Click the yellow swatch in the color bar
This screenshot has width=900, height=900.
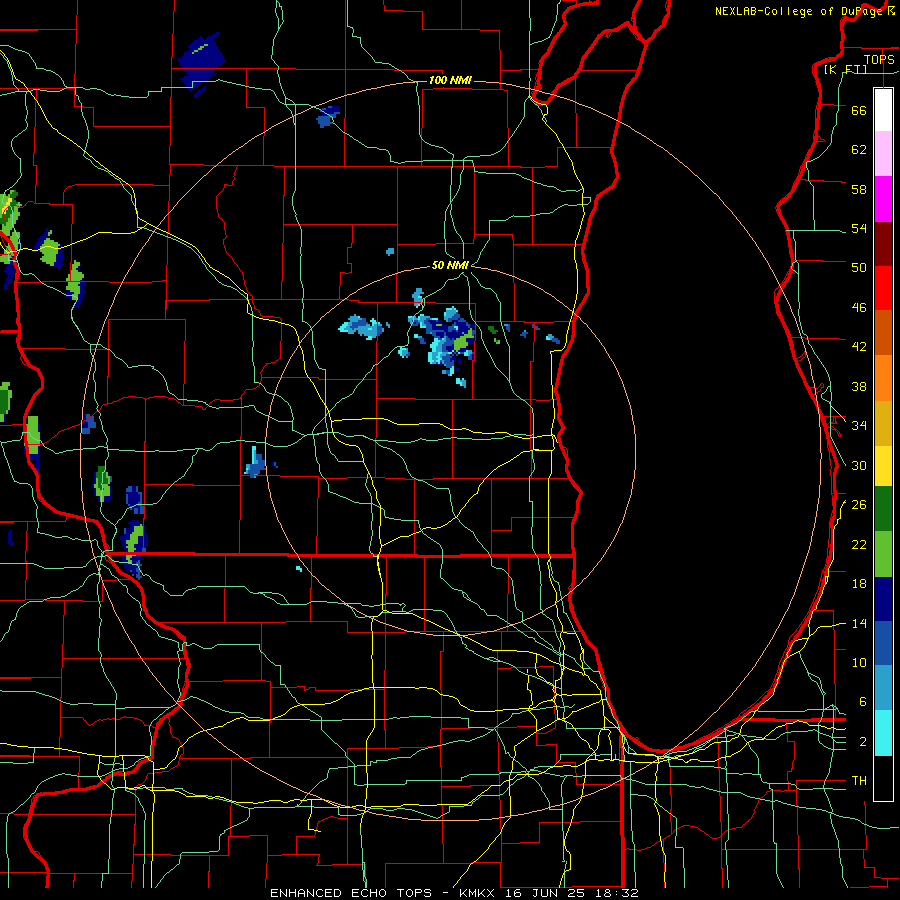pos(883,466)
